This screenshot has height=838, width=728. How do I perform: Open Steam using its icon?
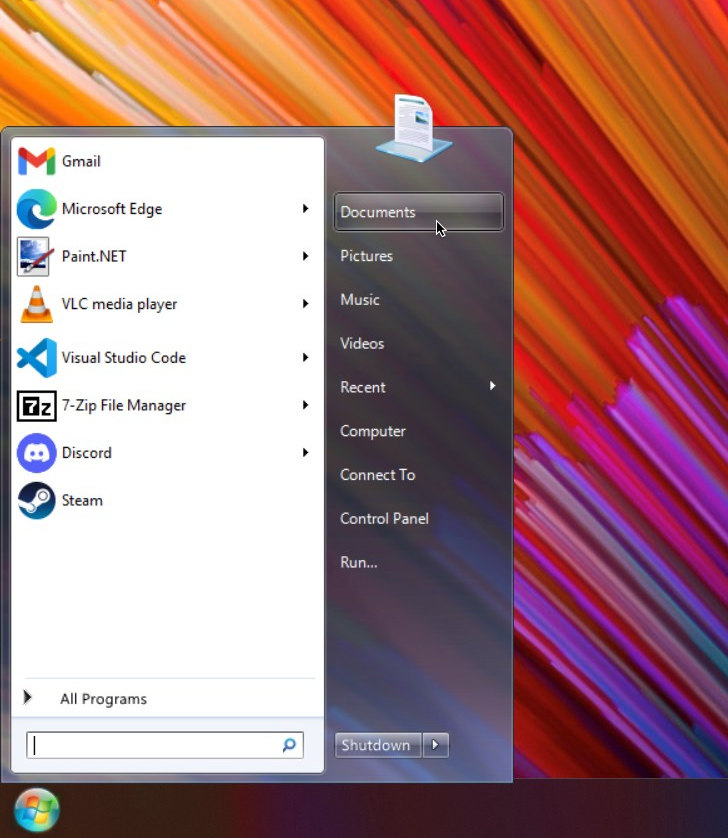[x=36, y=501]
